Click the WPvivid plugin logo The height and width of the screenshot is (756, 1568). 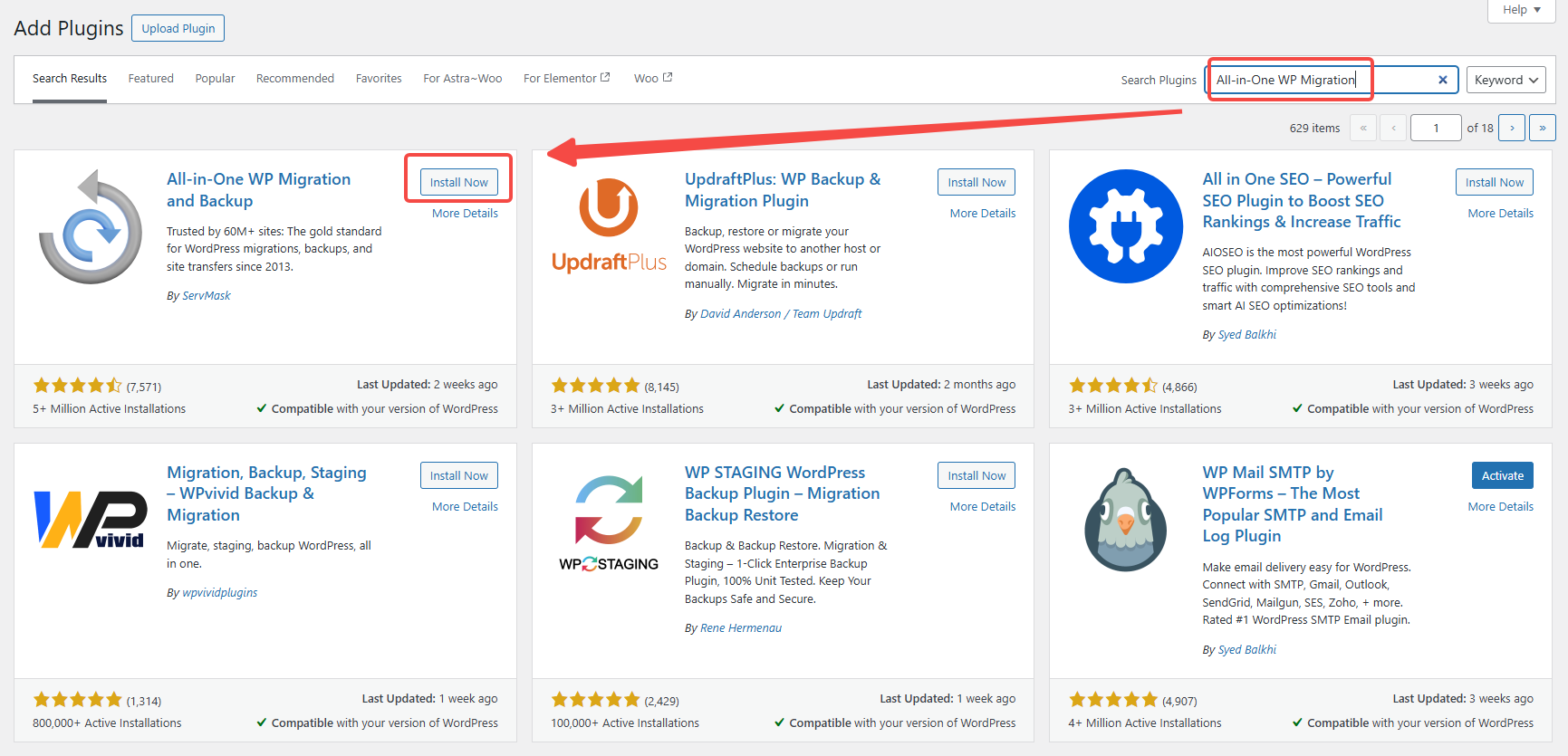[x=91, y=520]
